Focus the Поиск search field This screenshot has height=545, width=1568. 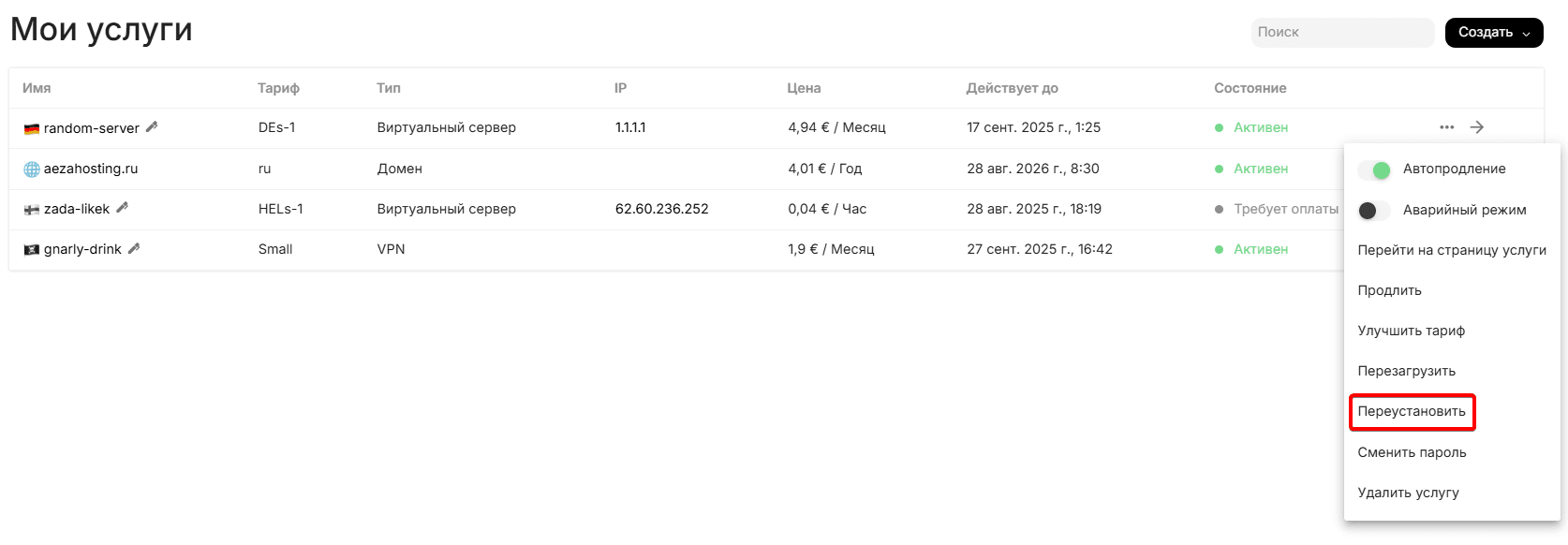point(1342,33)
